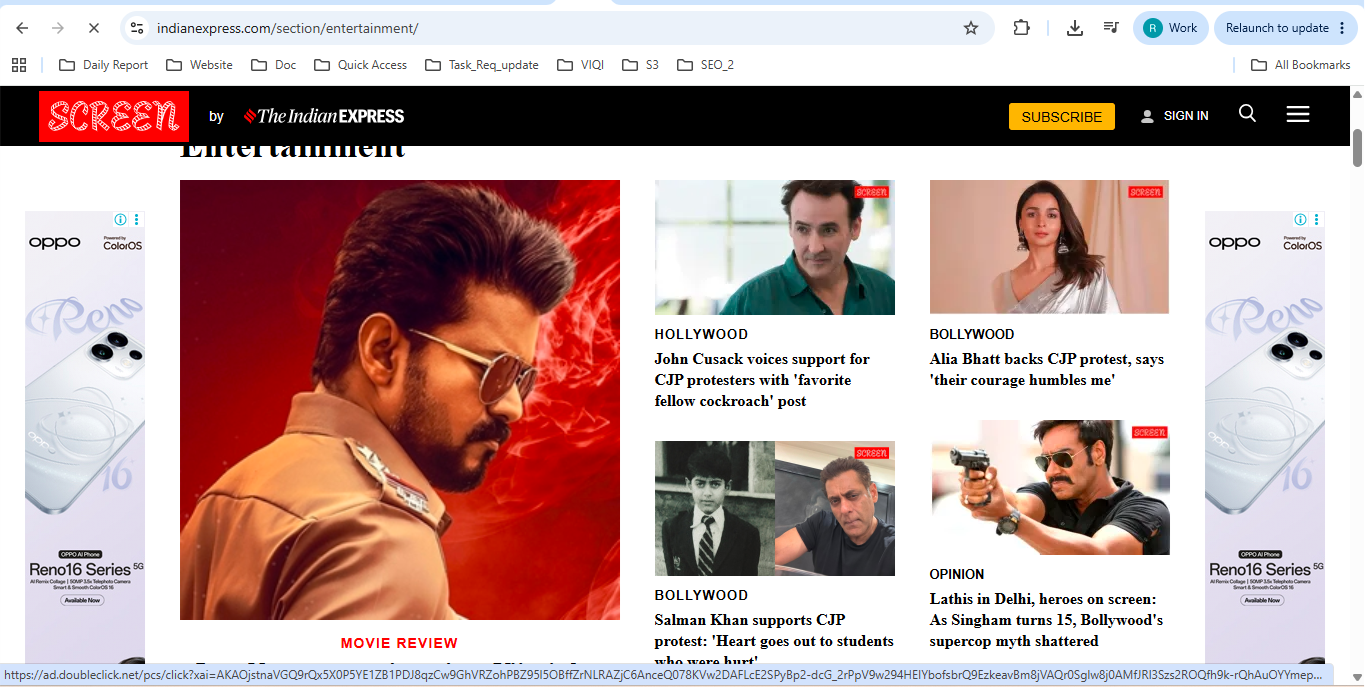Open Lathis in Delhi Singham headline

point(1046,620)
